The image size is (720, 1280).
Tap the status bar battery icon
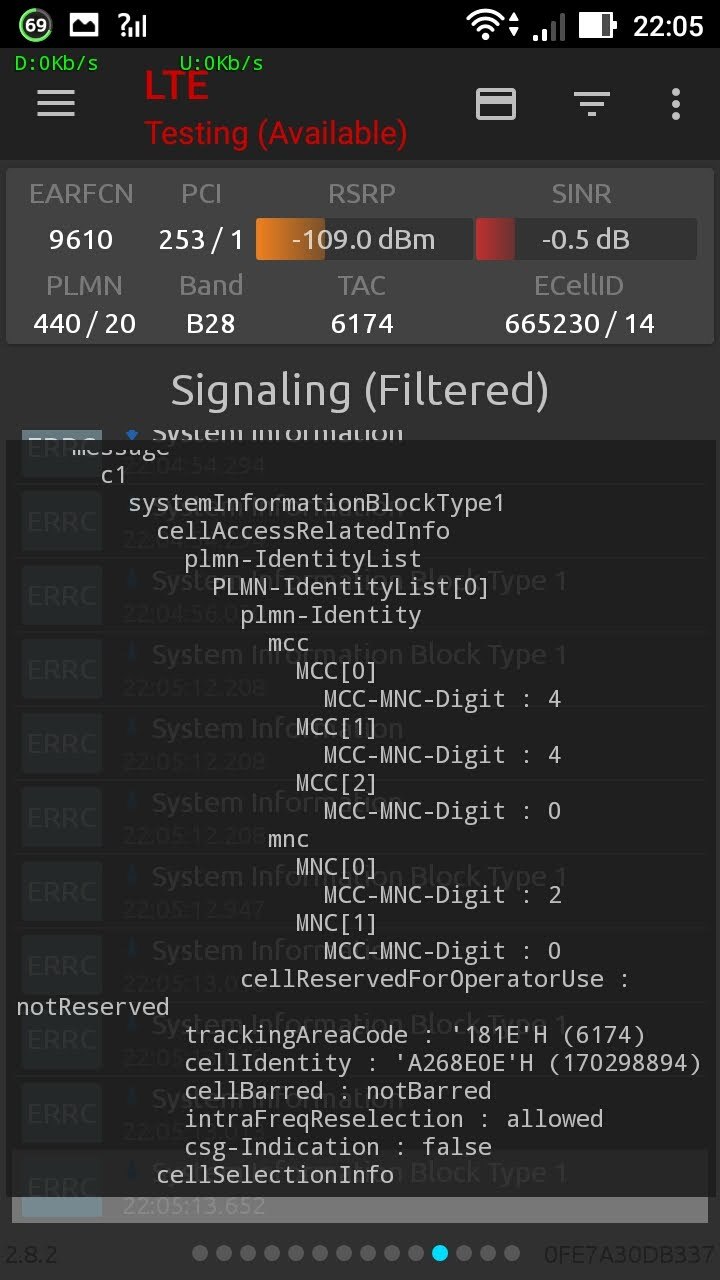click(596, 25)
